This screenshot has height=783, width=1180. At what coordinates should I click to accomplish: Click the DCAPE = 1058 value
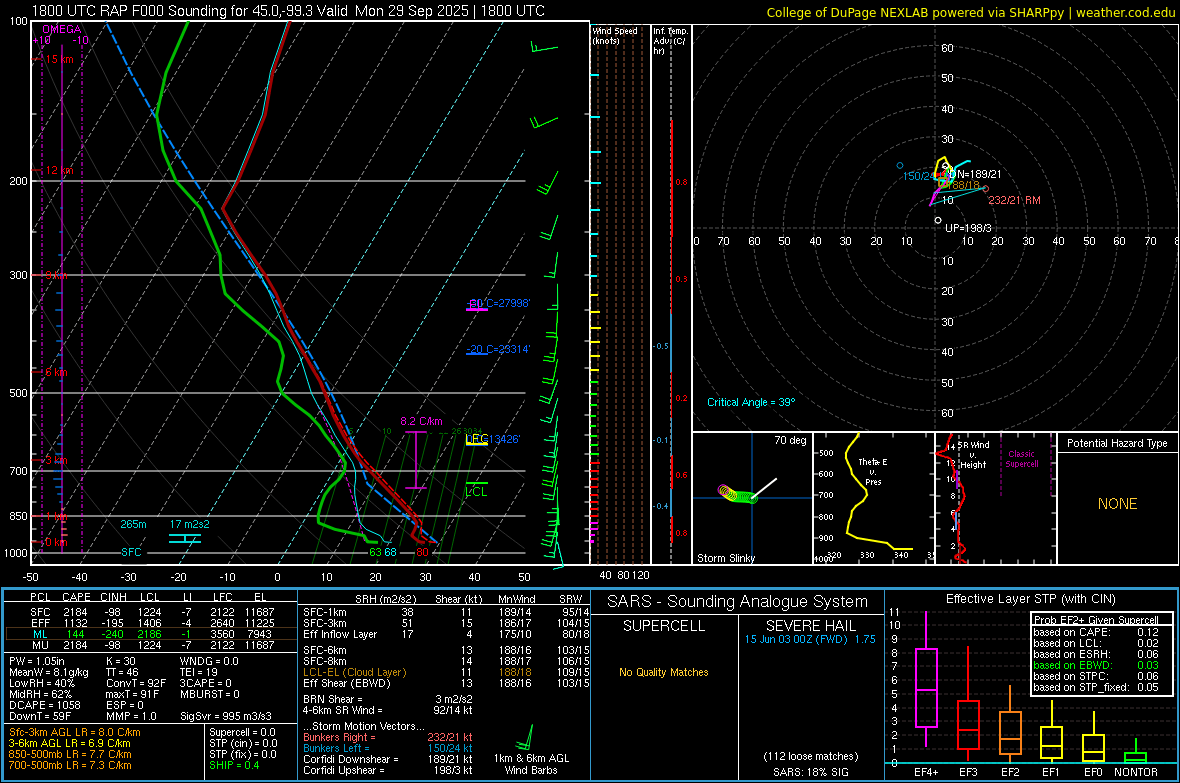[x=45, y=705]
